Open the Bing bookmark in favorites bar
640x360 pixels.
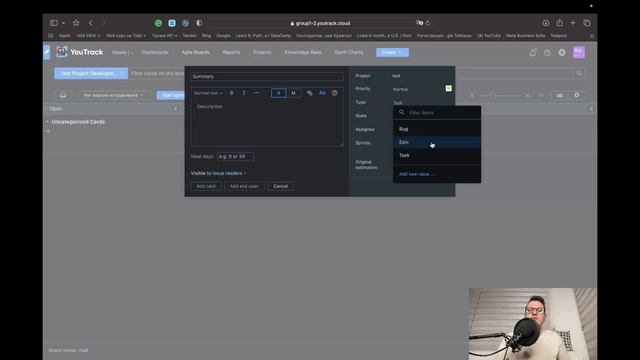point(207,36)
